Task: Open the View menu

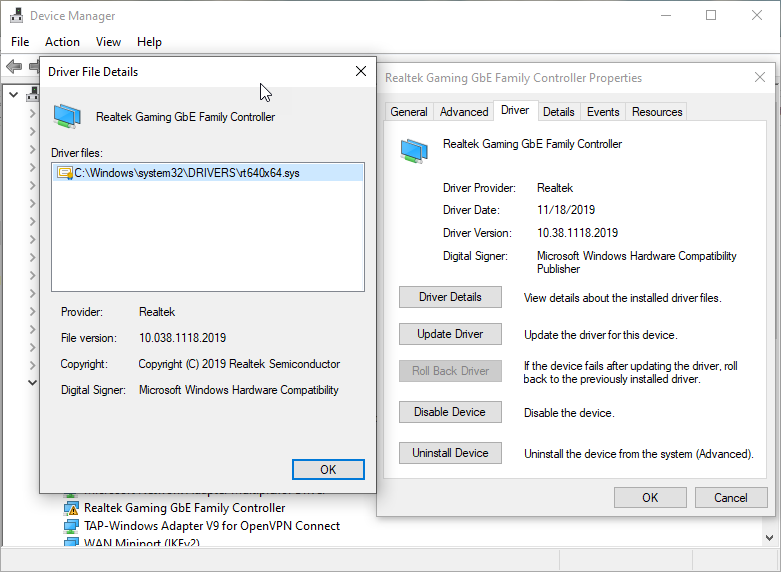Action: click(108, 42)
